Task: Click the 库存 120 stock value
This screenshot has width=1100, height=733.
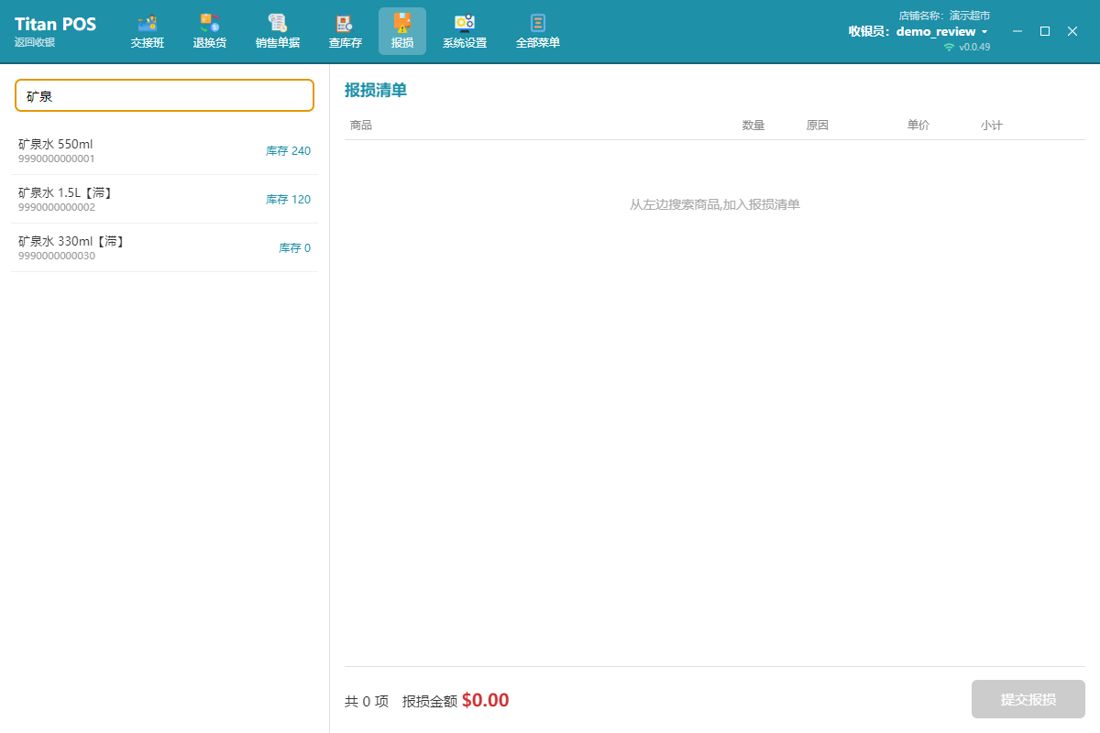Action: [x=288, y=199]
